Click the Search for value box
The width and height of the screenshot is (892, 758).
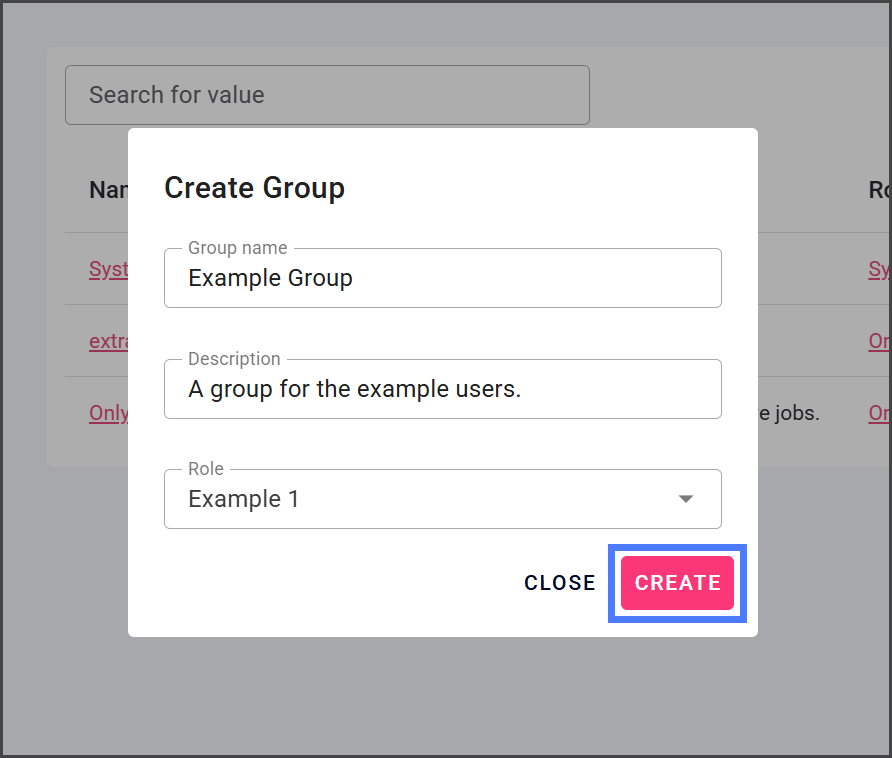[x=327, y=95]
